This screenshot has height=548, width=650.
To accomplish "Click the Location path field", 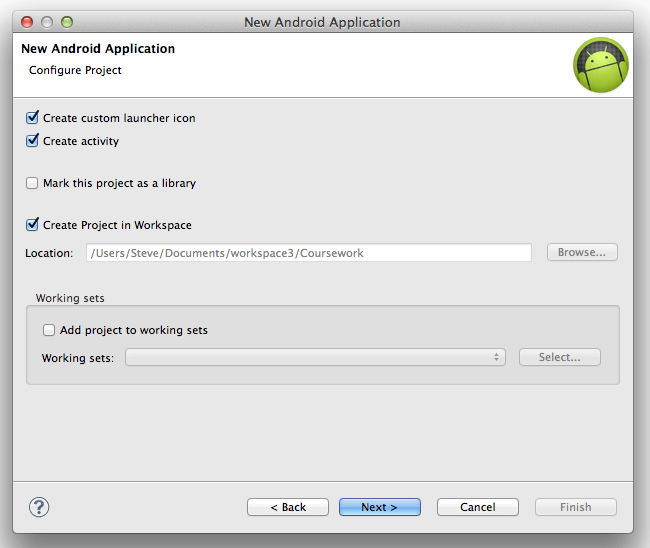I will click(x=309, y=252).
